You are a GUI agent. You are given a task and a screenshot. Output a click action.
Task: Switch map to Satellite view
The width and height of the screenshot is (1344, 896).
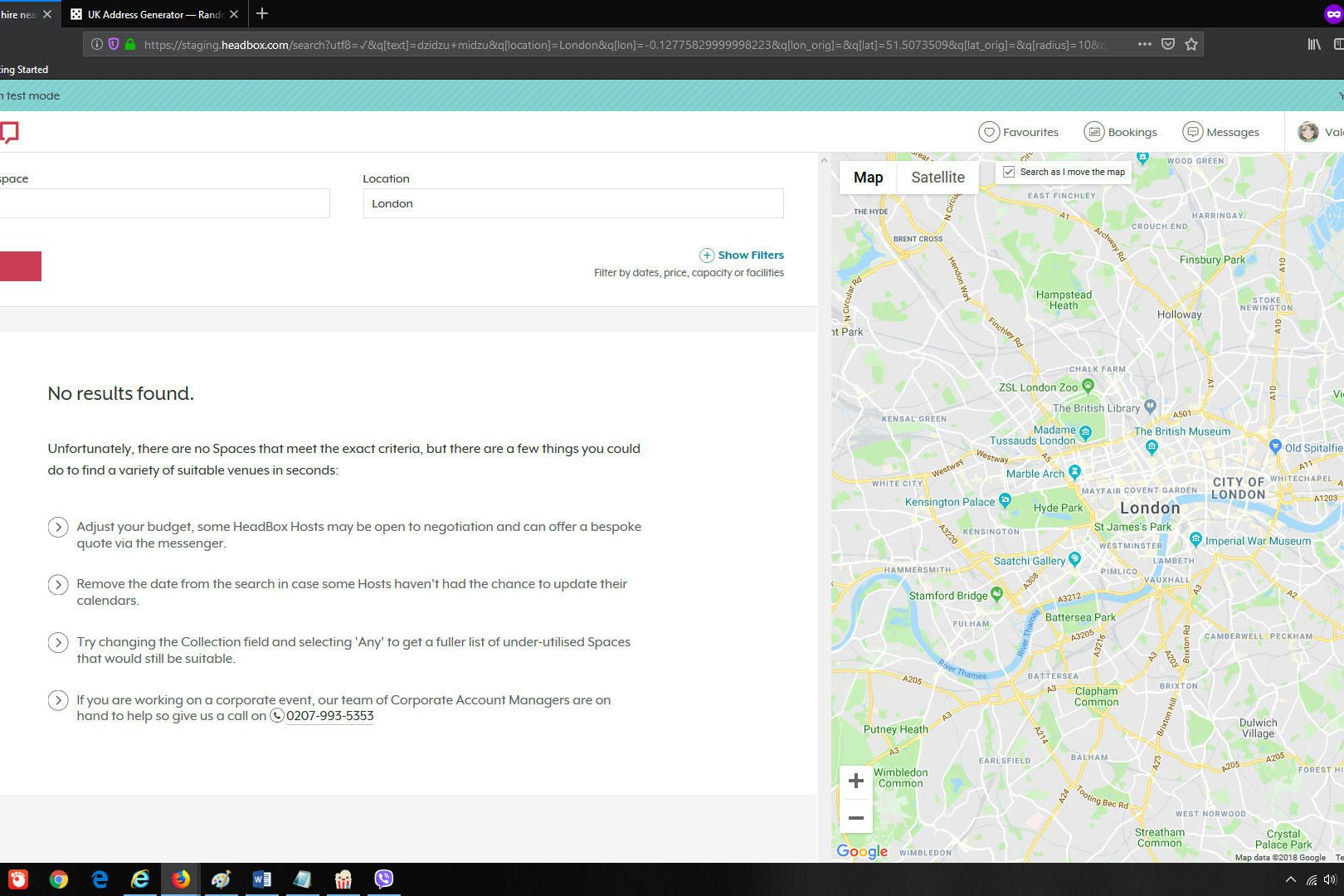937,178
